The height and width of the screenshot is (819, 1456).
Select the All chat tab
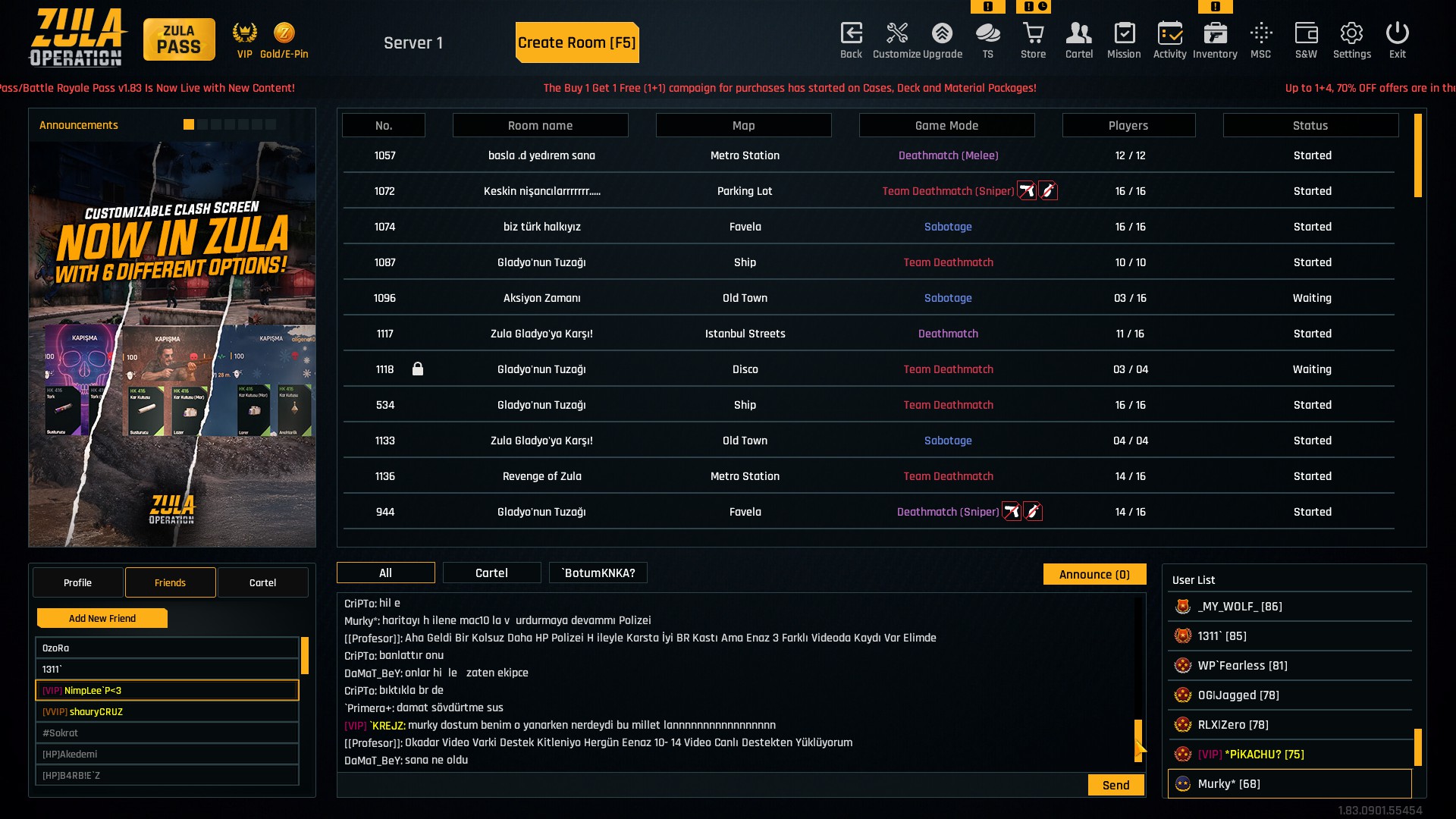click(x=385, y=573)
